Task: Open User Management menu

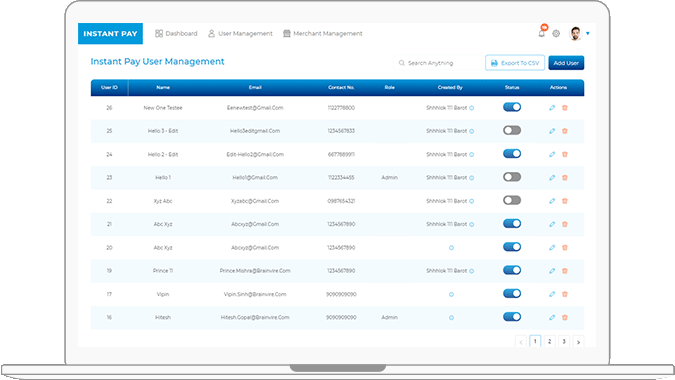Action: point(240,34)
